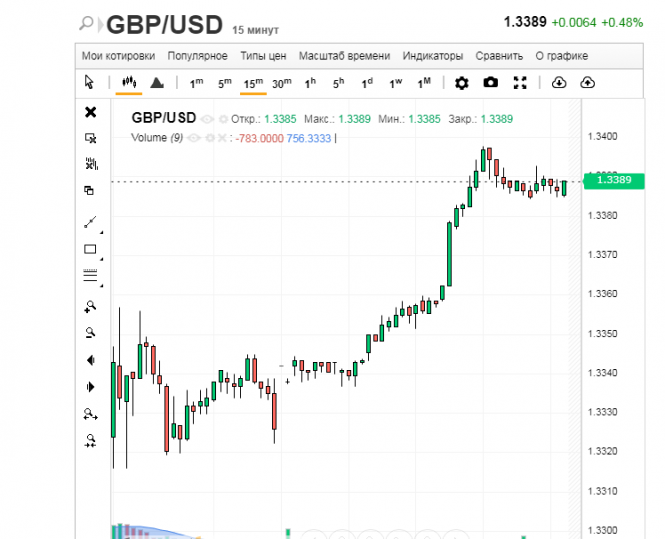
Task: Open the Мои котировки menu
Action: tap(118, 56)
